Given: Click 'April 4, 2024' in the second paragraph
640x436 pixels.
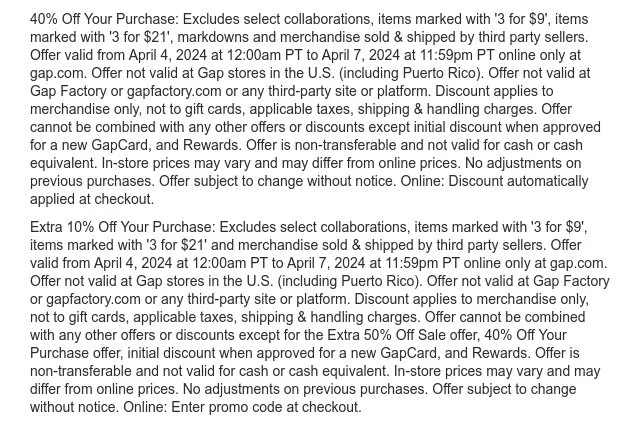Looking at the screenshot, I should [x=125, y=264].
